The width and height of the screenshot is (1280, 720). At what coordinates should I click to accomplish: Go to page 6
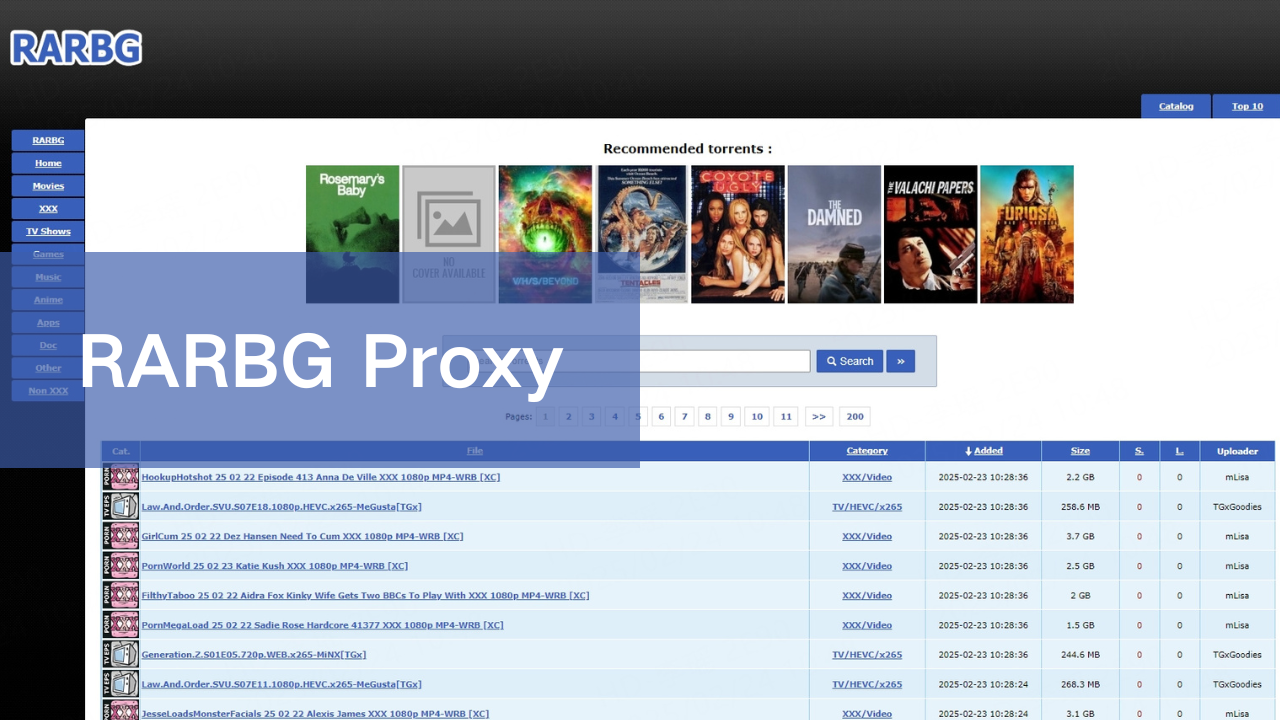pos(661,416)
